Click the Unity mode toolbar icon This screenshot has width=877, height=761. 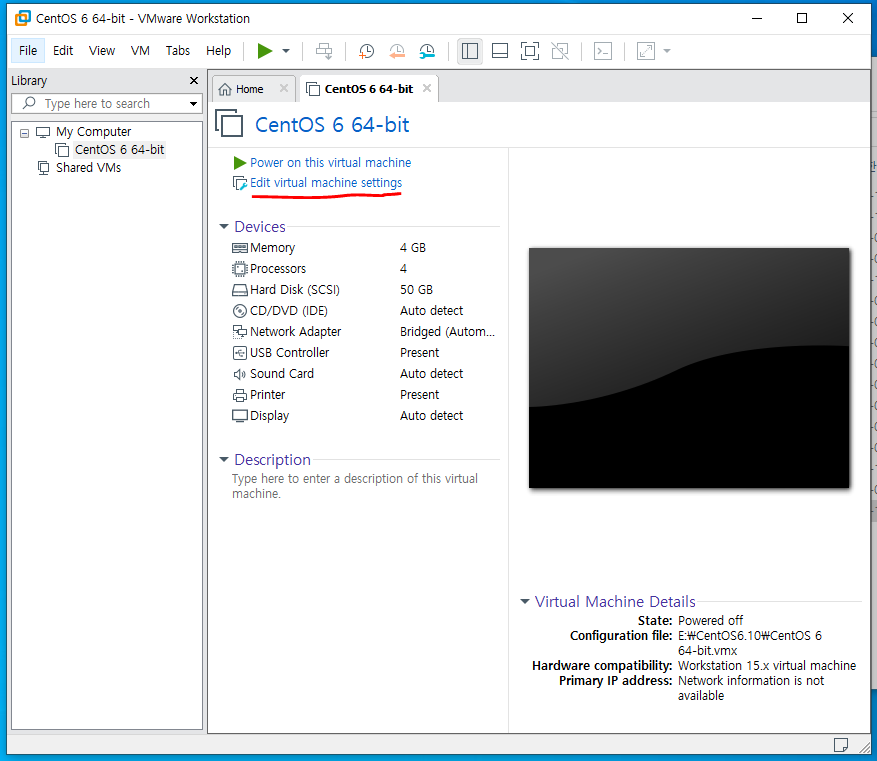point(560,51)
